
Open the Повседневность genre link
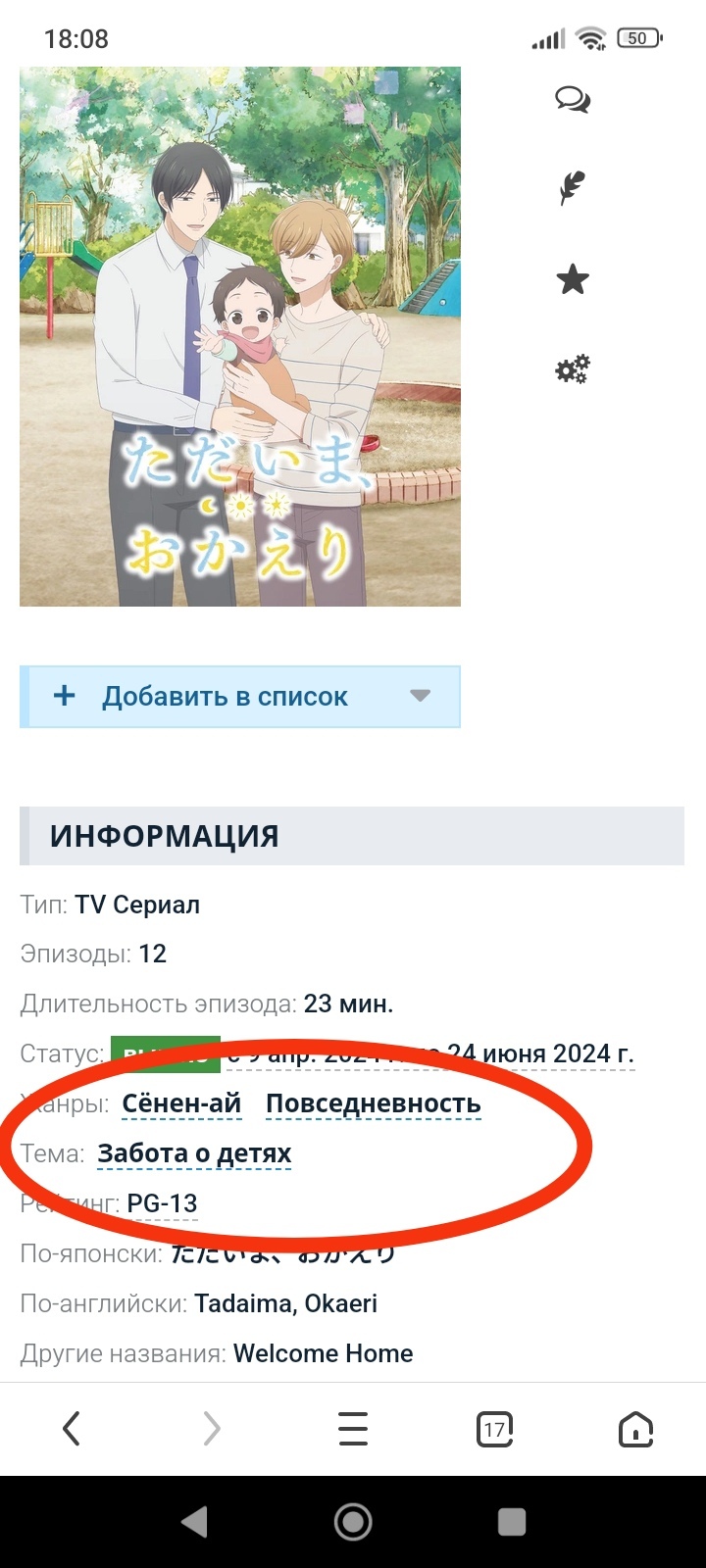point(374,1103)
